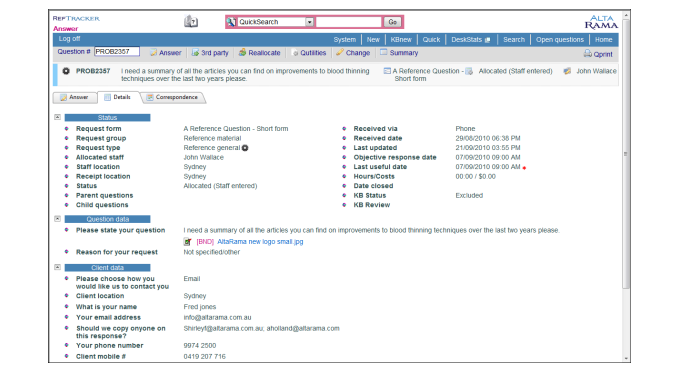Open AltaRama new logo small.jpg link
The height and width of the screenshot is (373, 687).
[x=260, y=242]
